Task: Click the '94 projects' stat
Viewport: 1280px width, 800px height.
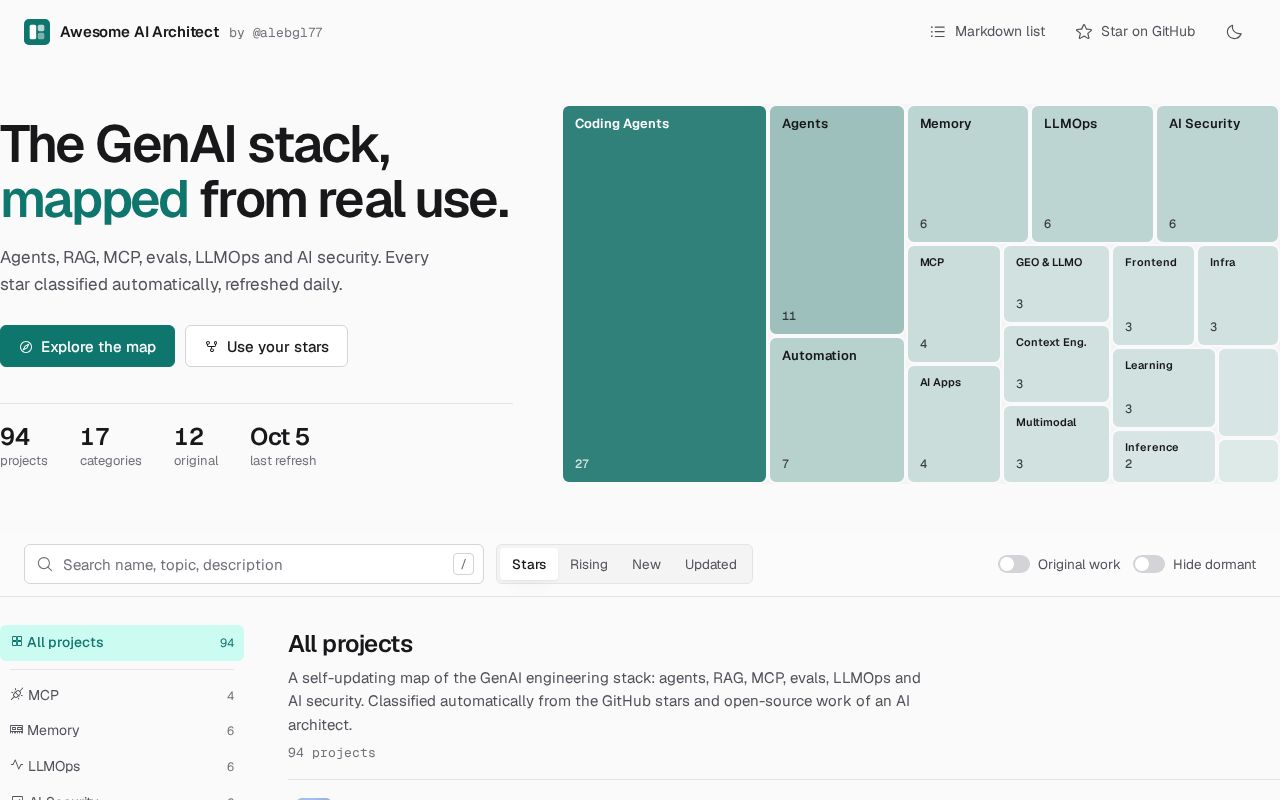Action: tap(24, 446)
